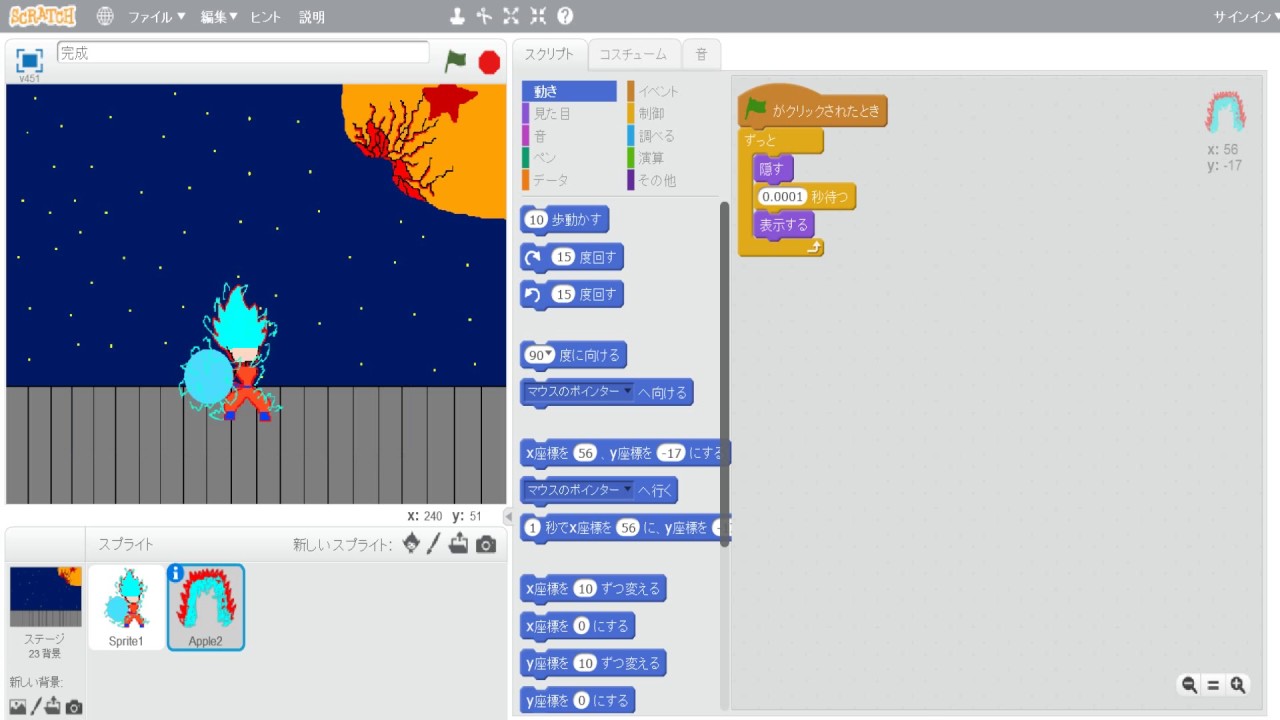
Task: Toggle full screen stage mode
Action: click(30, 59)
